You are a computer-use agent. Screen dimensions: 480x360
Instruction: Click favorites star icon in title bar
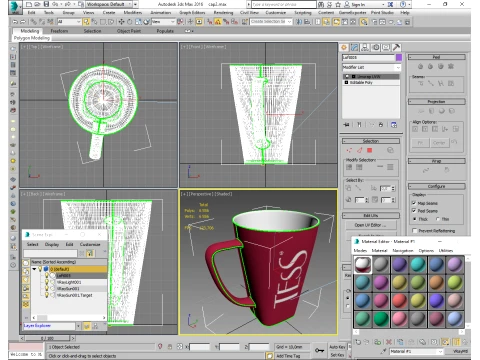[338, 4]
